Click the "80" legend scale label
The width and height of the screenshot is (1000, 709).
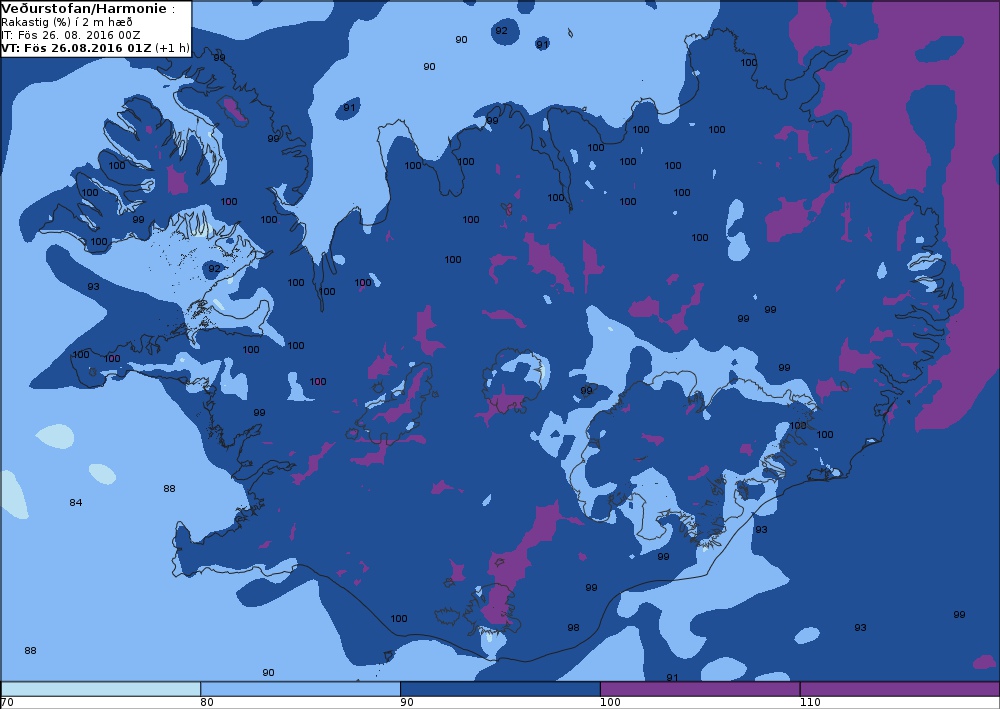click(207, 703)
